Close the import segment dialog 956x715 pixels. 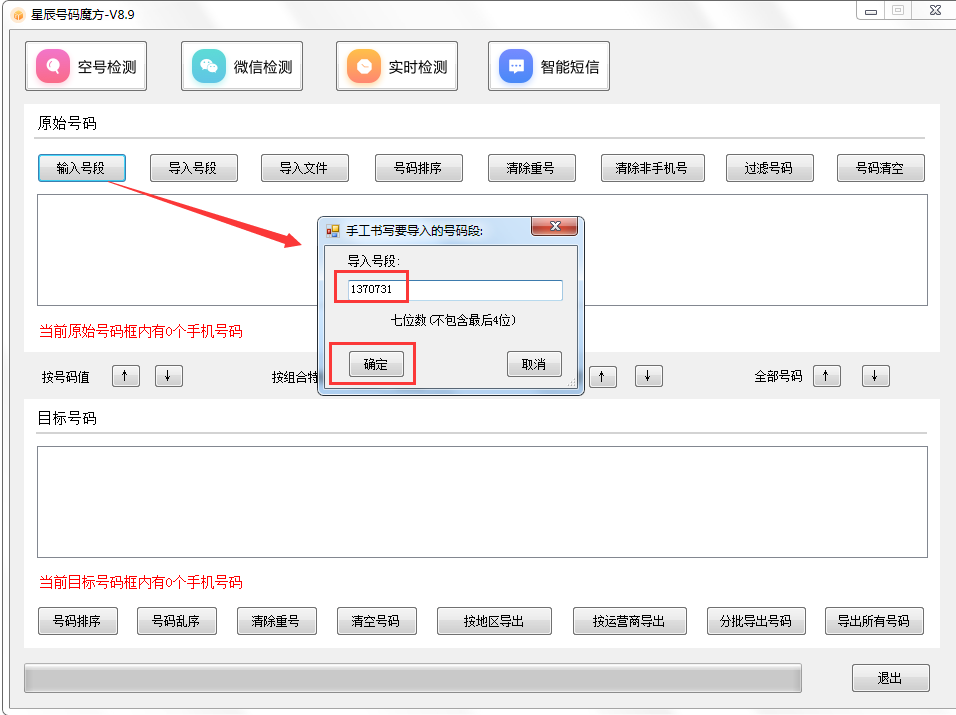click(554, 226)
